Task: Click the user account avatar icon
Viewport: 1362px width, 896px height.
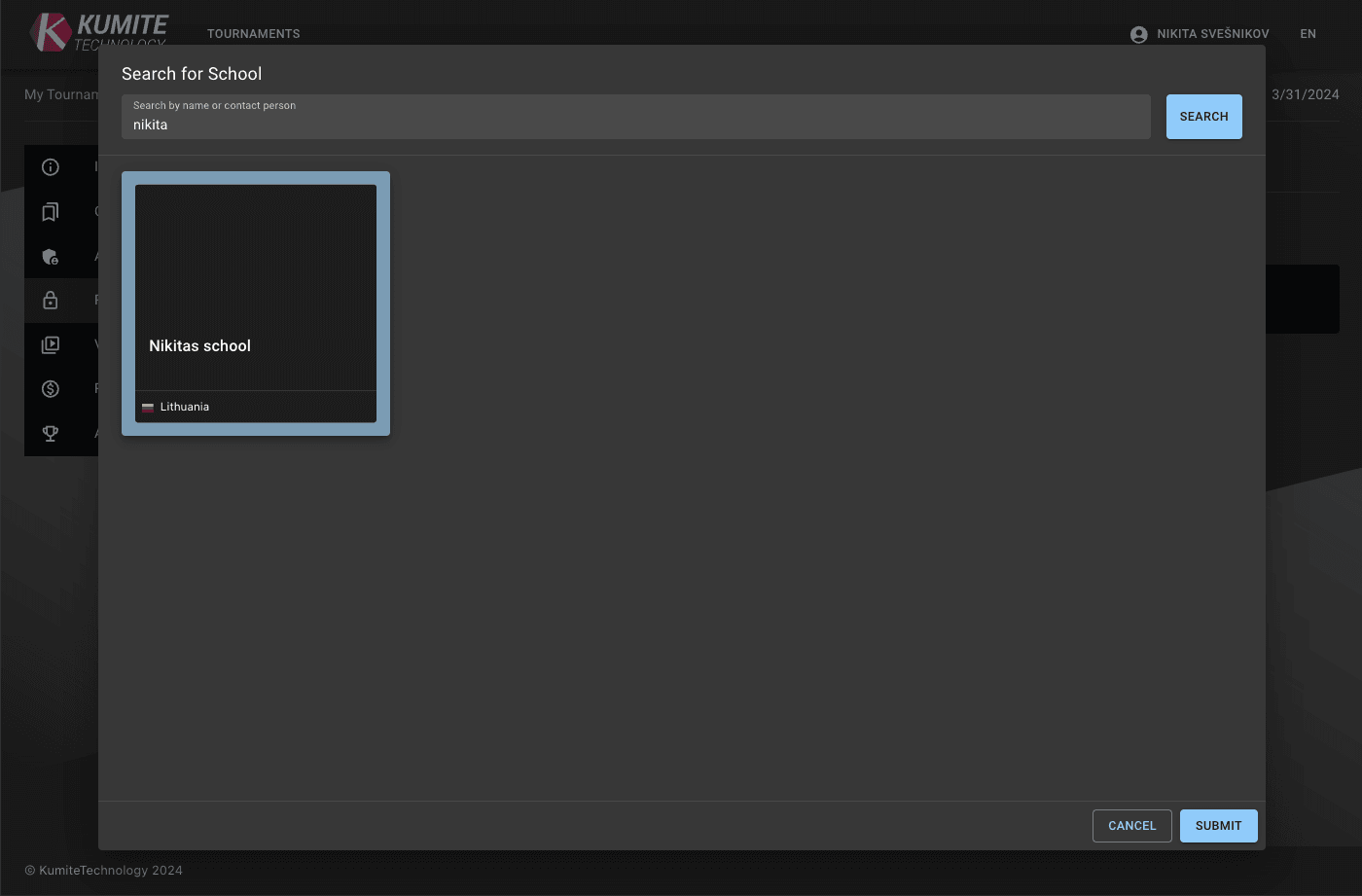Action: point(1138,34)
